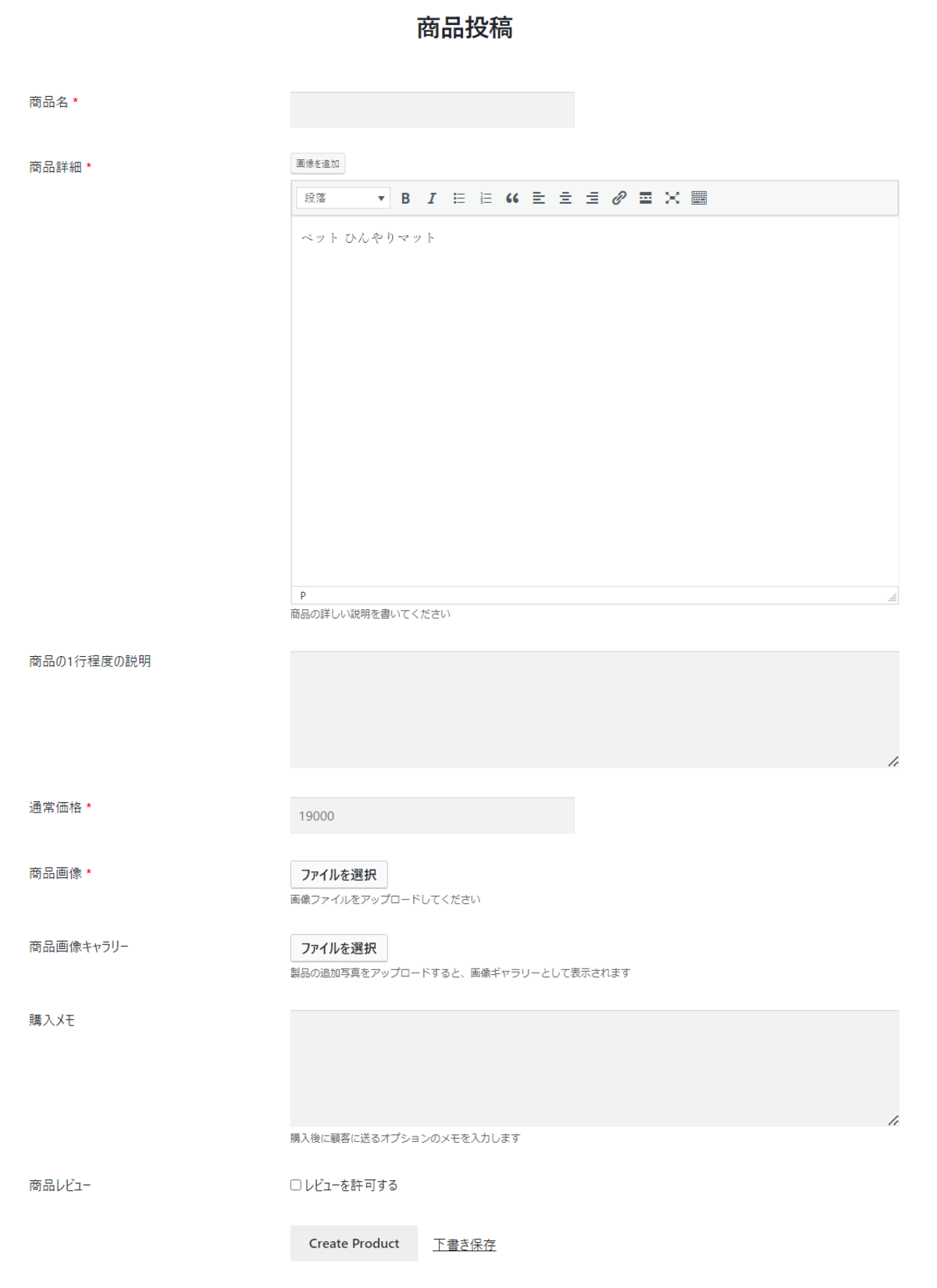937x1288 pixels.
Task: Switch editor to fullscreen mode
Action: pos(672,198)
